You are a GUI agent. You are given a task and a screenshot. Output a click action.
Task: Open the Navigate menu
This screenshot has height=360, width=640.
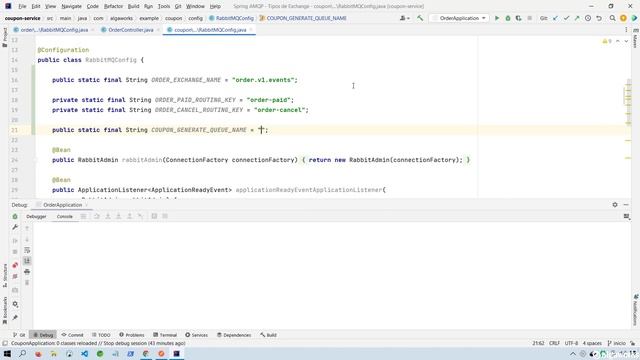point(71,6)
